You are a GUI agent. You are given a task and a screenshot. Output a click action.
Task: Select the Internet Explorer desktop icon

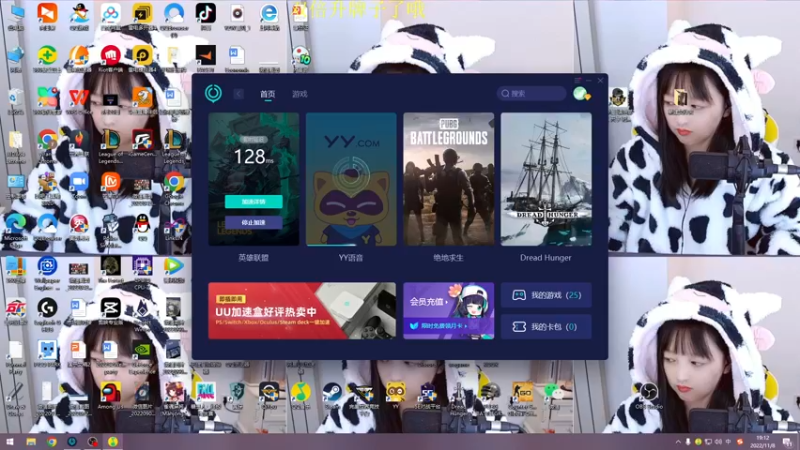[269, 13]
